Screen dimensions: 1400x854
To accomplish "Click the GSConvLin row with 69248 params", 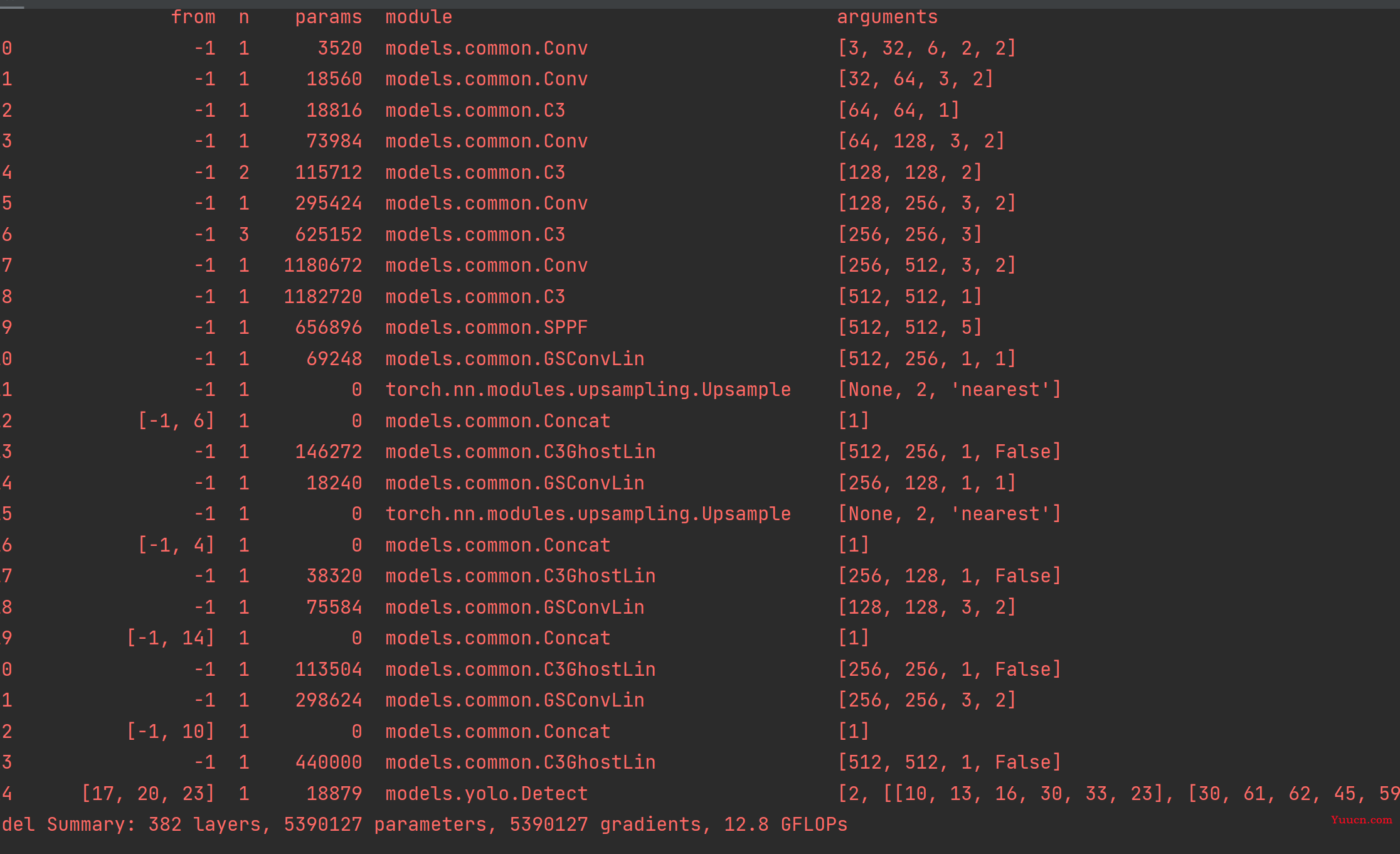I will (x=700, y=358).
